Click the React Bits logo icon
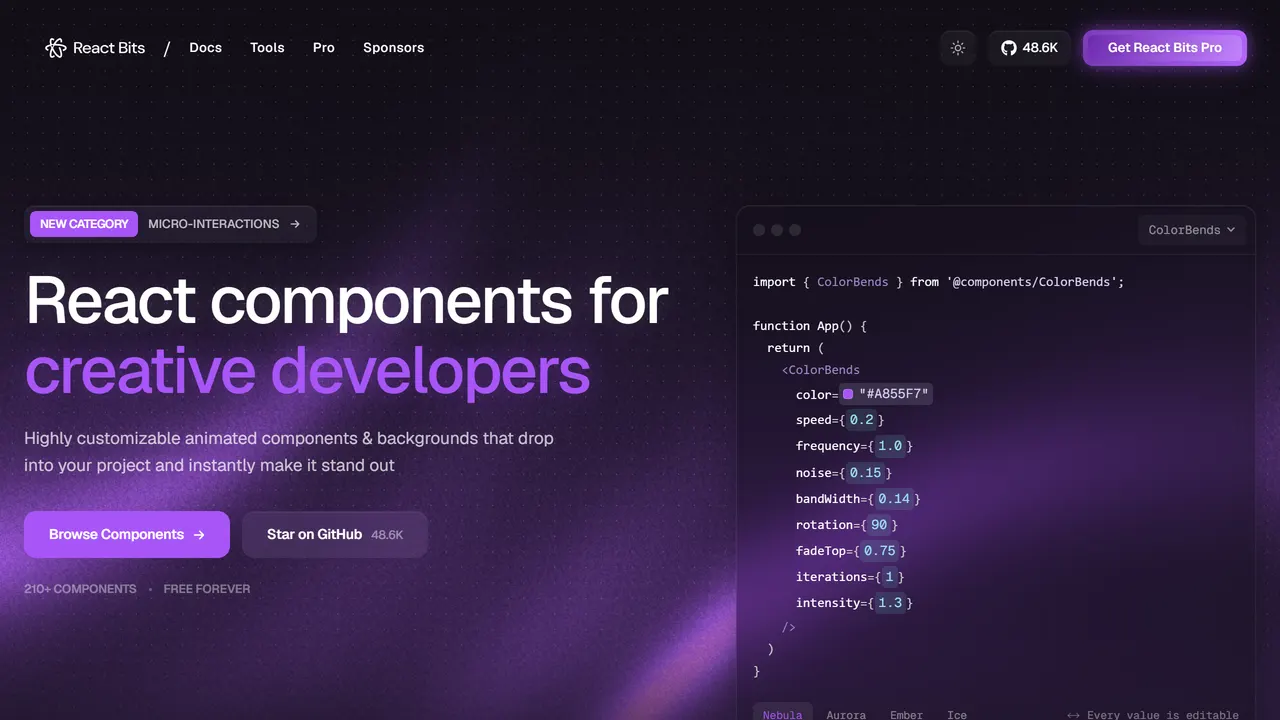 click(x=55, y=48)
